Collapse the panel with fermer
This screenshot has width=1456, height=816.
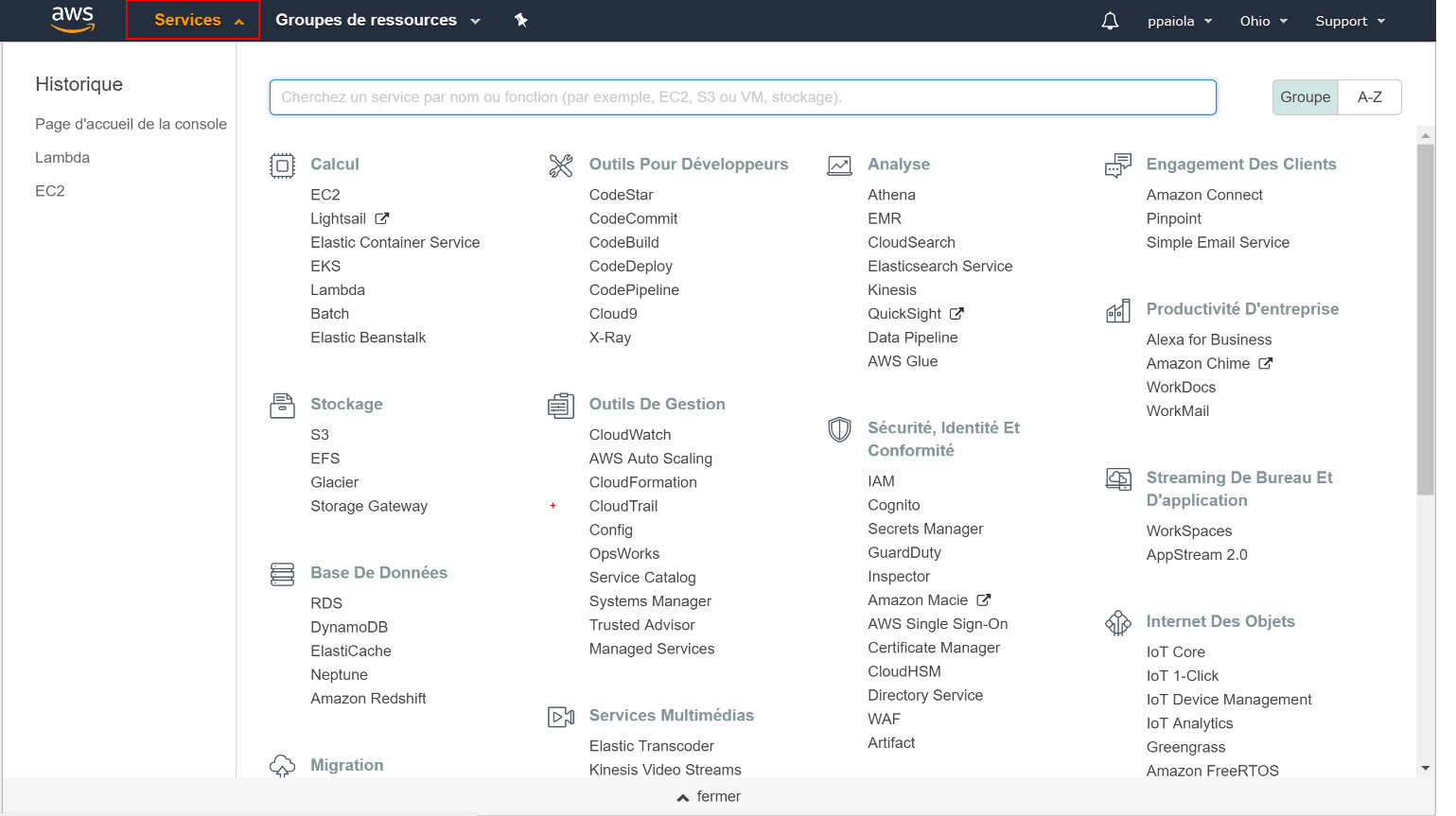(x=710, y=797)
